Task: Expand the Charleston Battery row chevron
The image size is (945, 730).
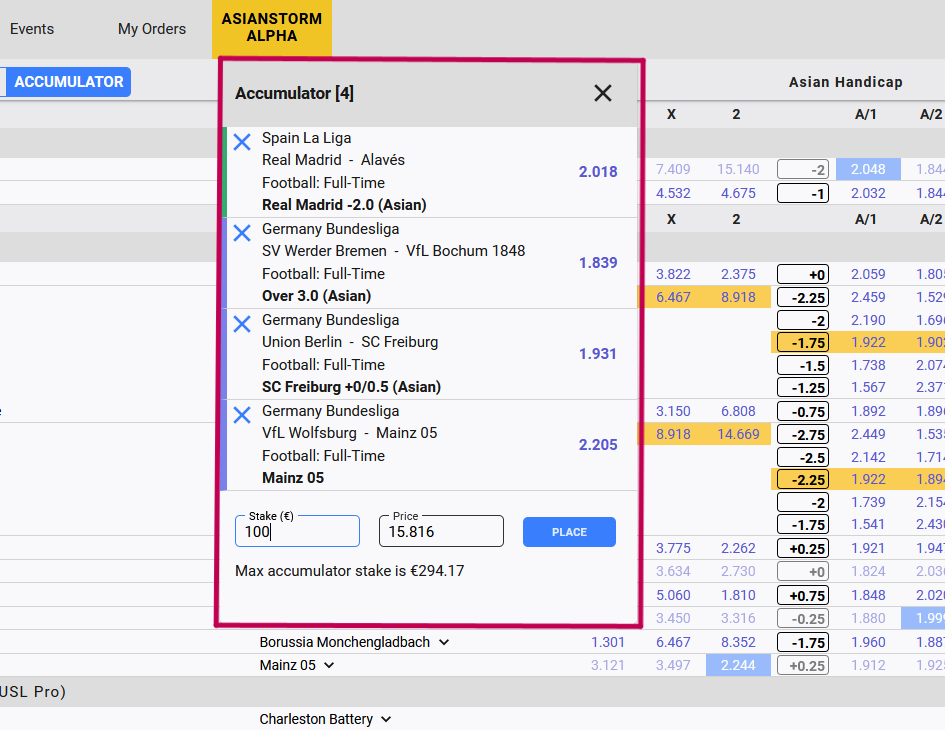Action: pyautogui.click(x=386, y=719)
